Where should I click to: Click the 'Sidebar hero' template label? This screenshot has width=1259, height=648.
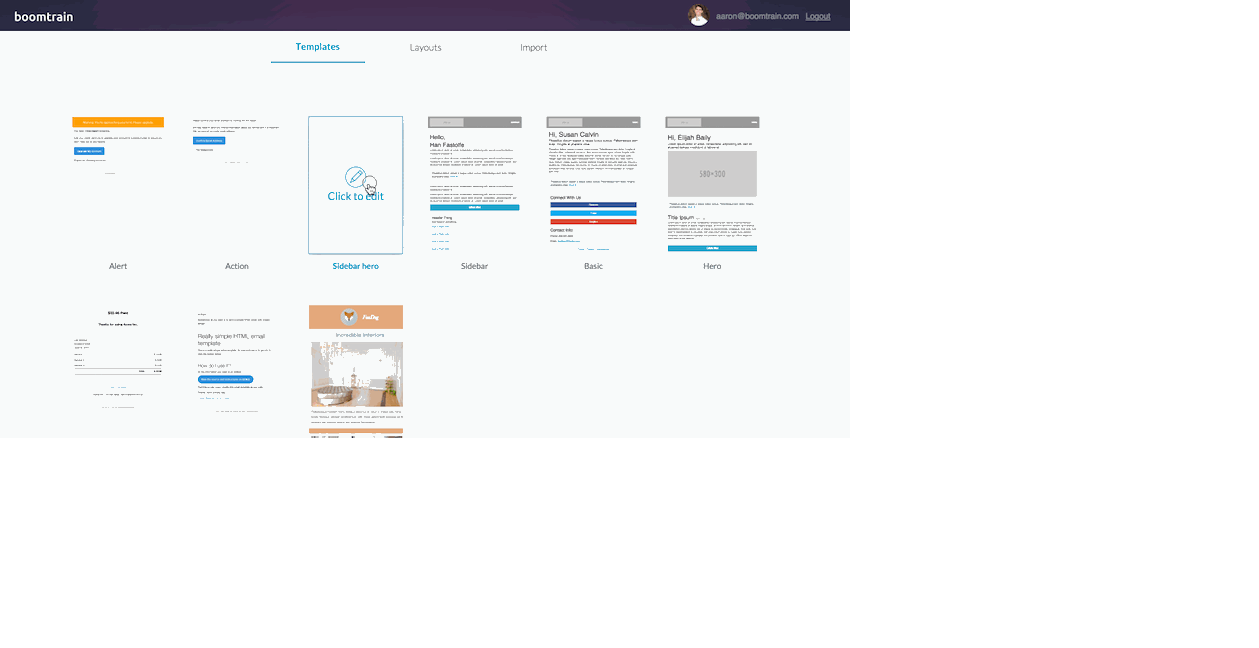pyautogui.click(x=355, y=266)
